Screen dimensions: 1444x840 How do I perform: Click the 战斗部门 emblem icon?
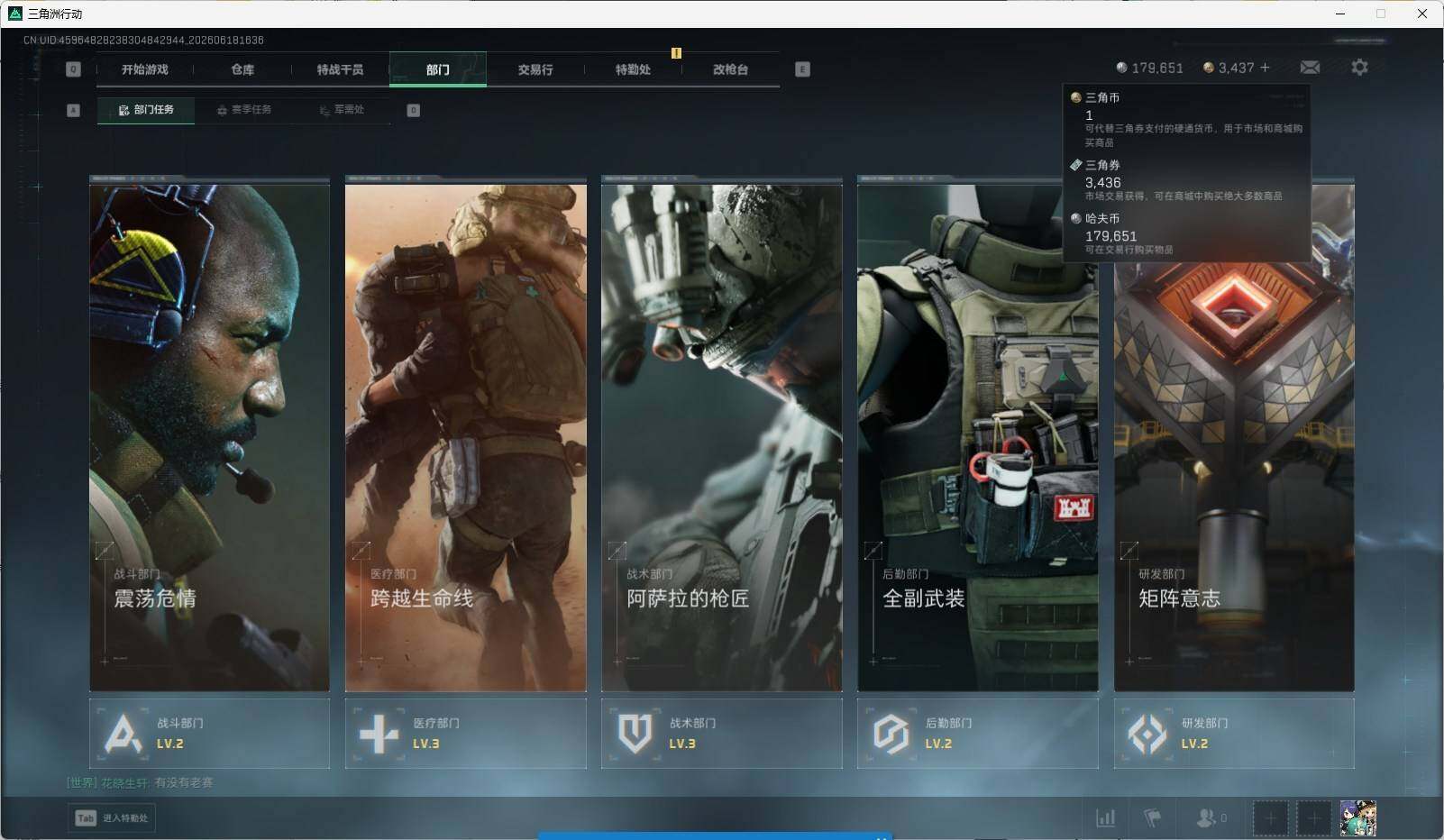pyautogui.click(x=123, y=734)
